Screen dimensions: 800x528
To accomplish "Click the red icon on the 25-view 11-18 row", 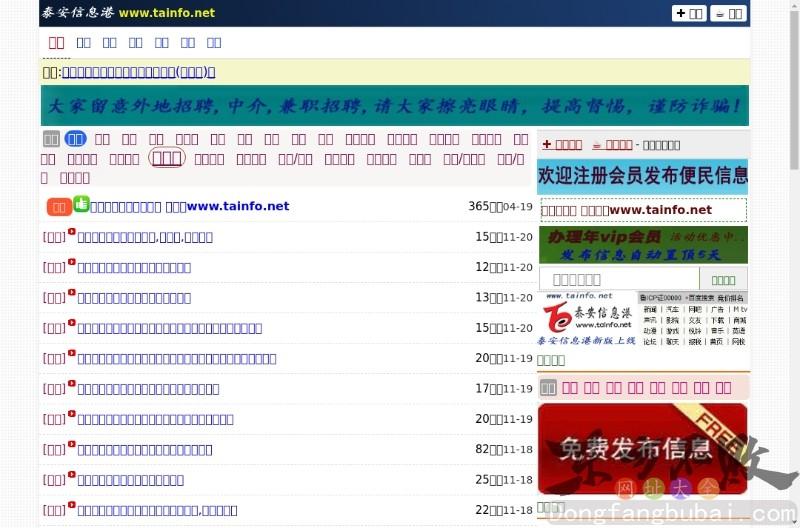I will (x=71, y=474).
